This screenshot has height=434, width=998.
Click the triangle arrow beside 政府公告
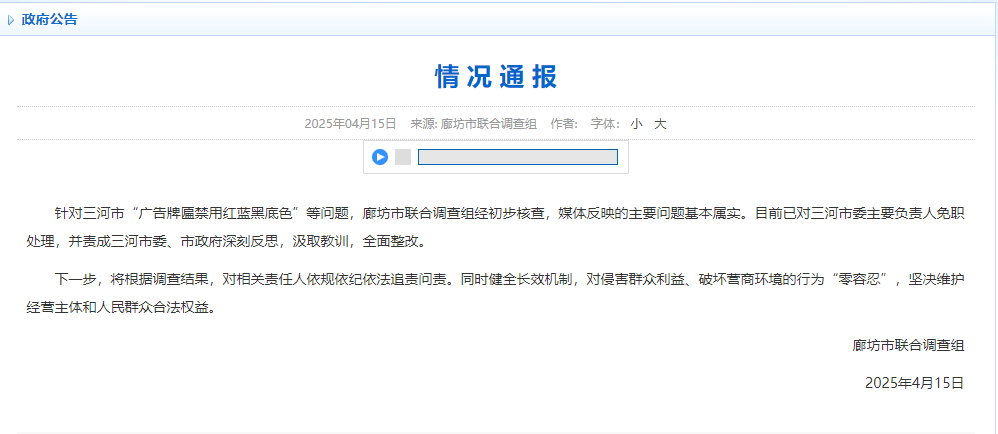[11, 20]
